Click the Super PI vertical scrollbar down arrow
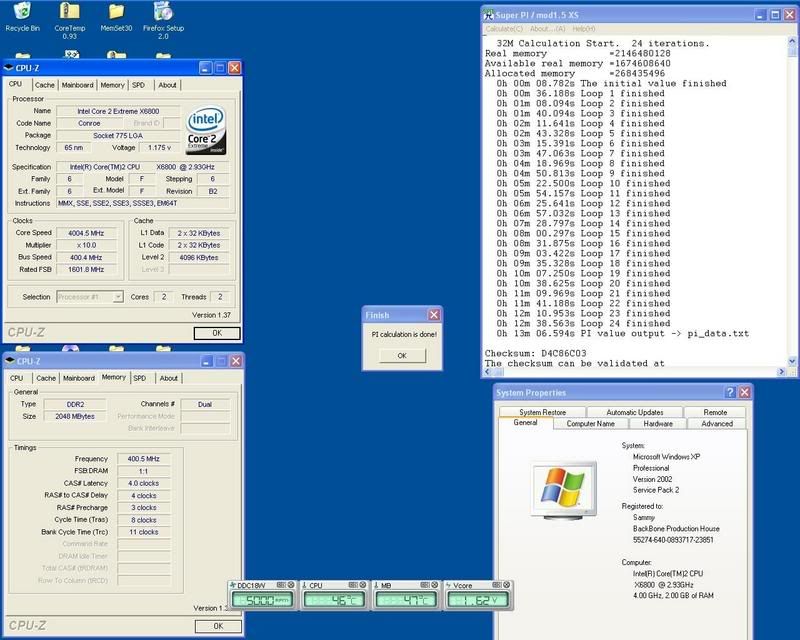Screen dimensions: 800x640 792,361
